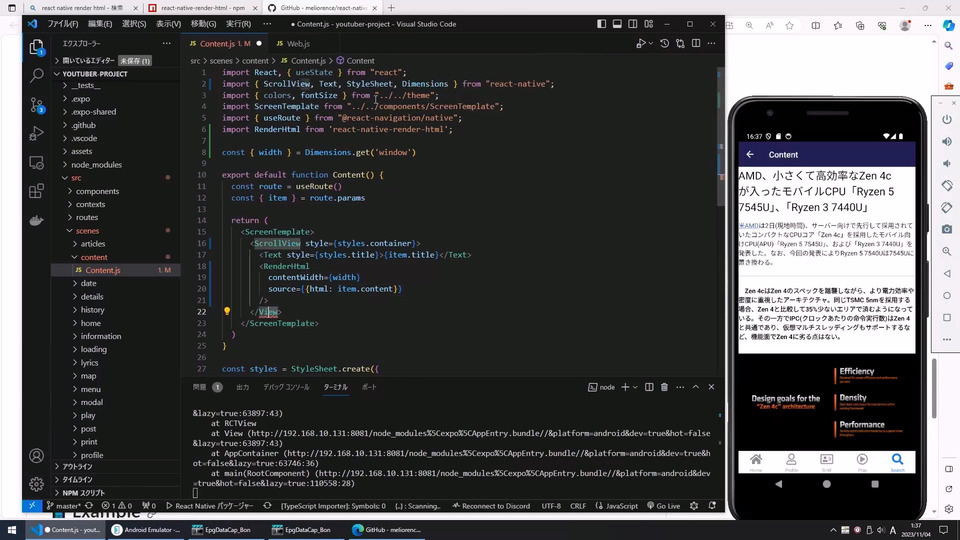Click Go Live in status bar
The width and height of the screenshot is (960, 540).
(664, 506)
